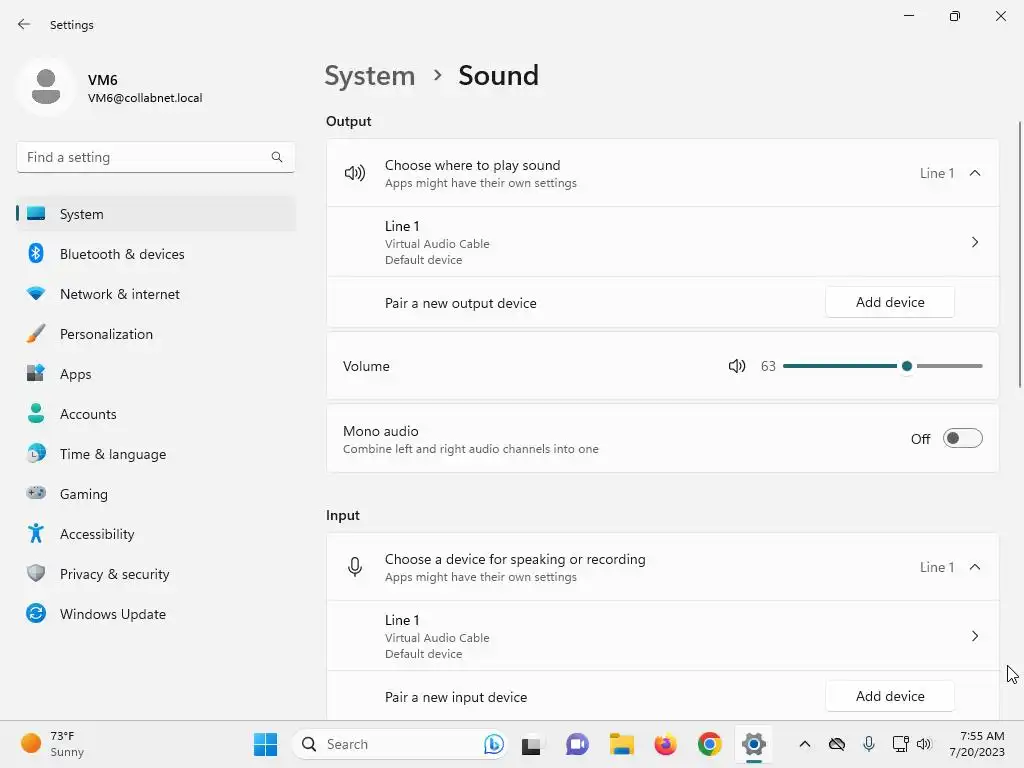Viewport: 1024px width, 768px height.
Task: Click the Find a setting search box
Action: pyautogui.click(x=145, y=157)
